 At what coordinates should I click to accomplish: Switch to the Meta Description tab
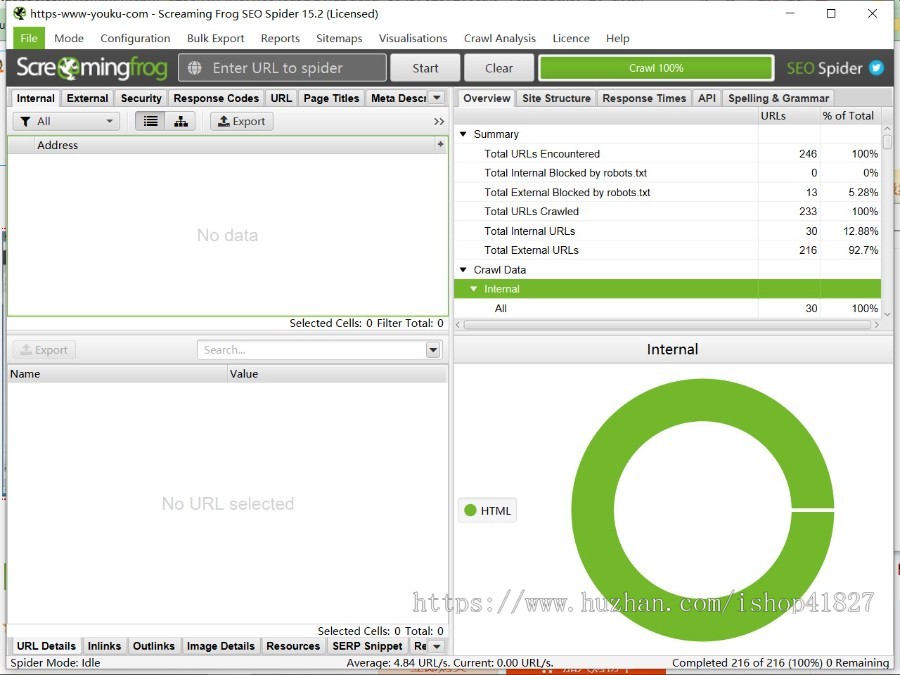coord(398,98)
